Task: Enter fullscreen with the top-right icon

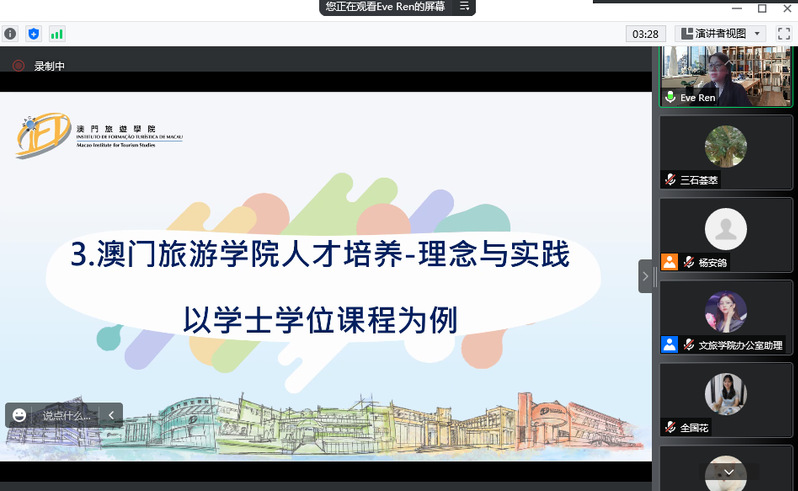Action: coord(784,33)
